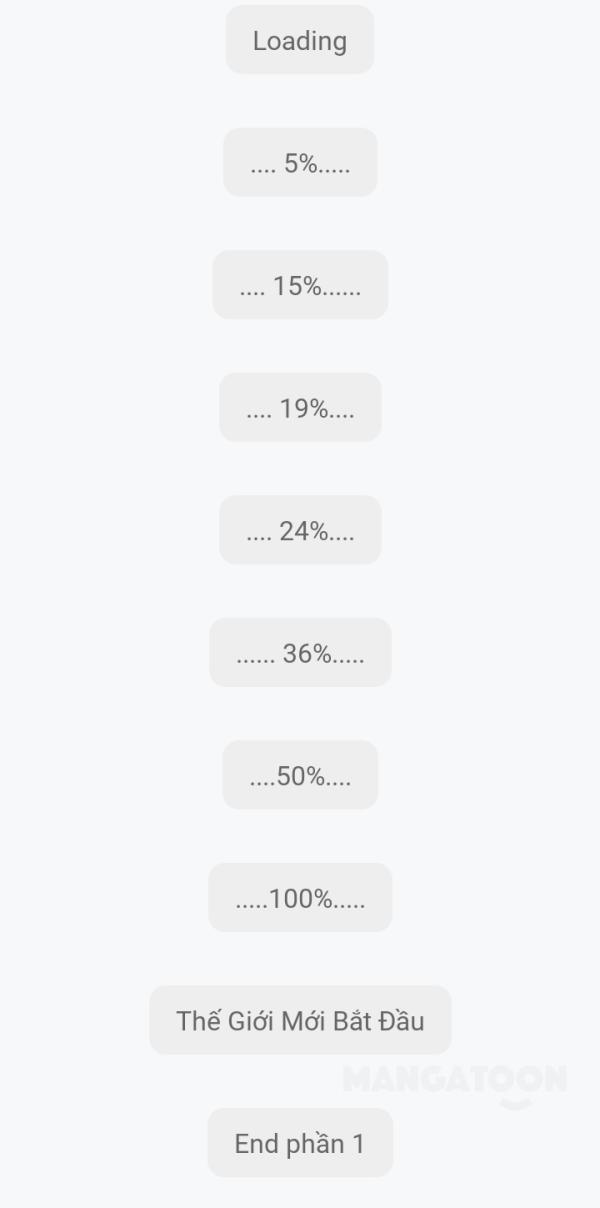Click the bubble reading .... 5%.....
Viewport: 600px width, 1208px height.
[x=300, y=163]
